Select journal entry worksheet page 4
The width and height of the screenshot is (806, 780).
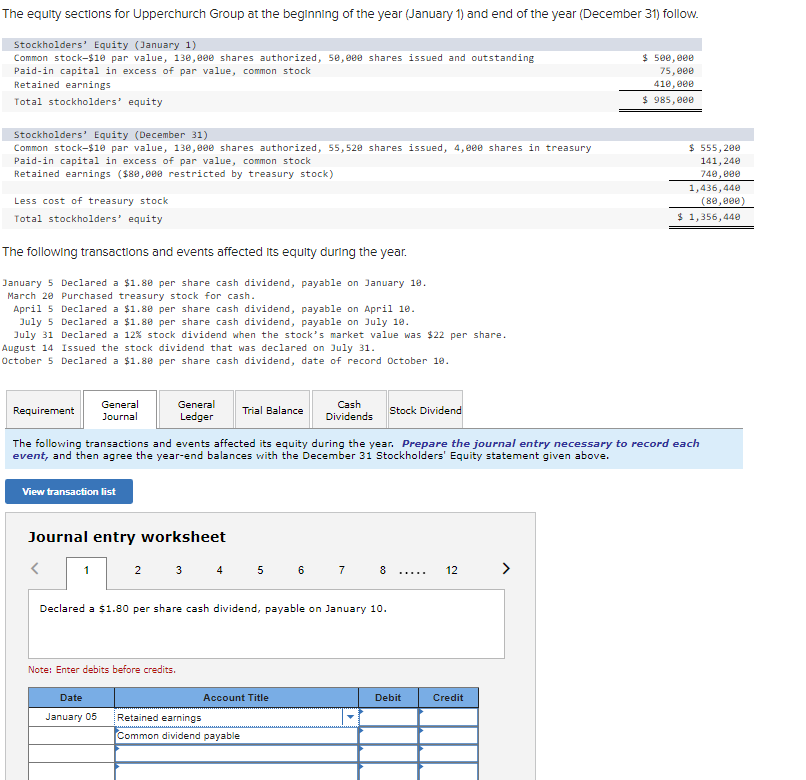pyautogui.click(x=219, y=570)
